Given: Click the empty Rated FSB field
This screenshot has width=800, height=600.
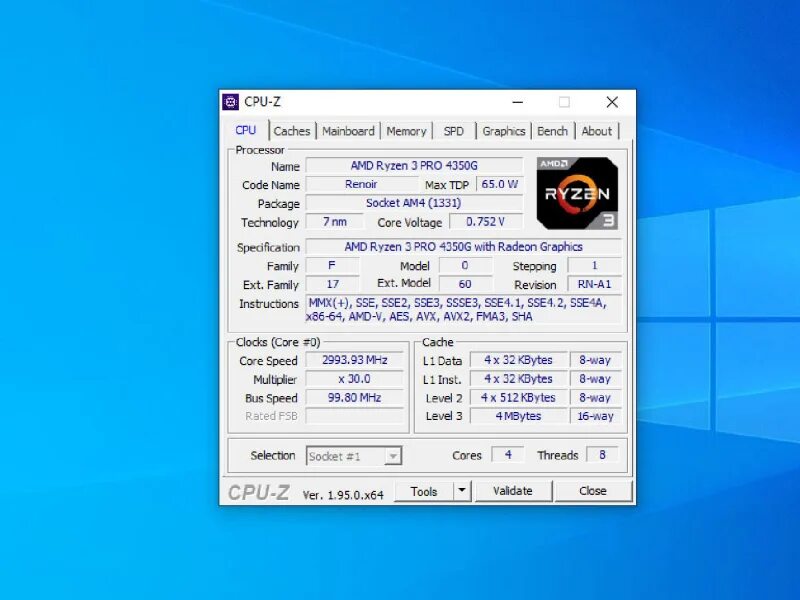Looking at the screenshot, I should (x=355, y=416).
